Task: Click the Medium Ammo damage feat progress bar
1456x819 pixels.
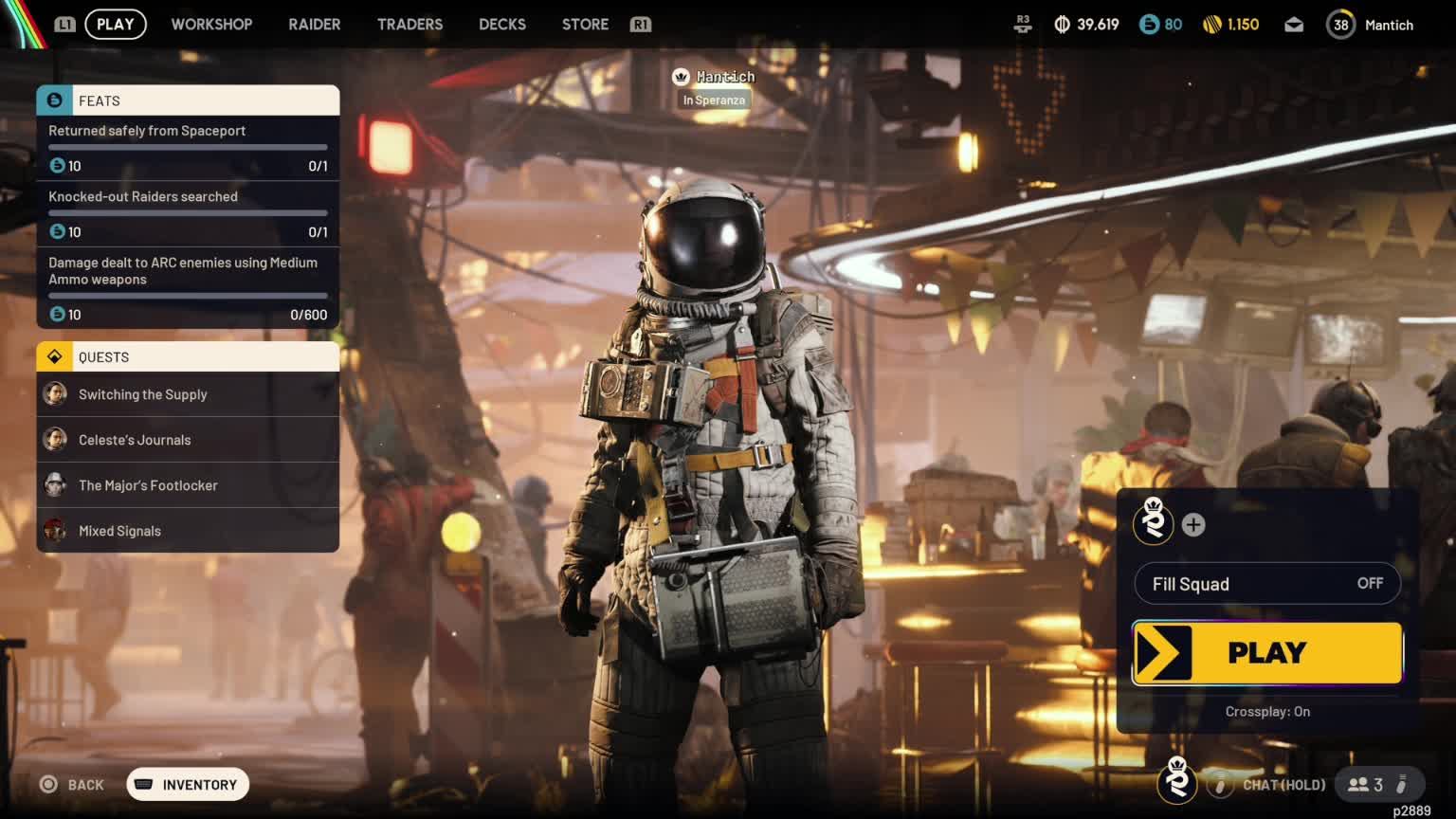Action: [x=188, y=296]
